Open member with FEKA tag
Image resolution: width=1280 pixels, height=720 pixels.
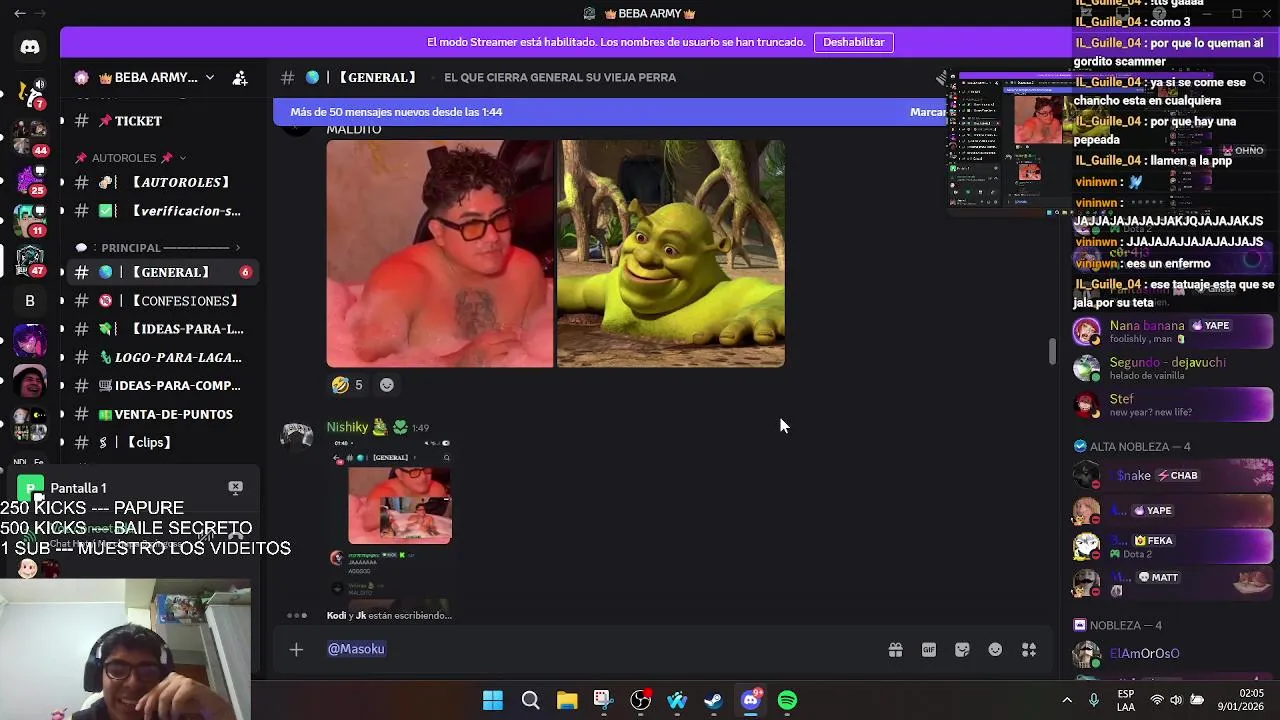(x=1172, y=546)
